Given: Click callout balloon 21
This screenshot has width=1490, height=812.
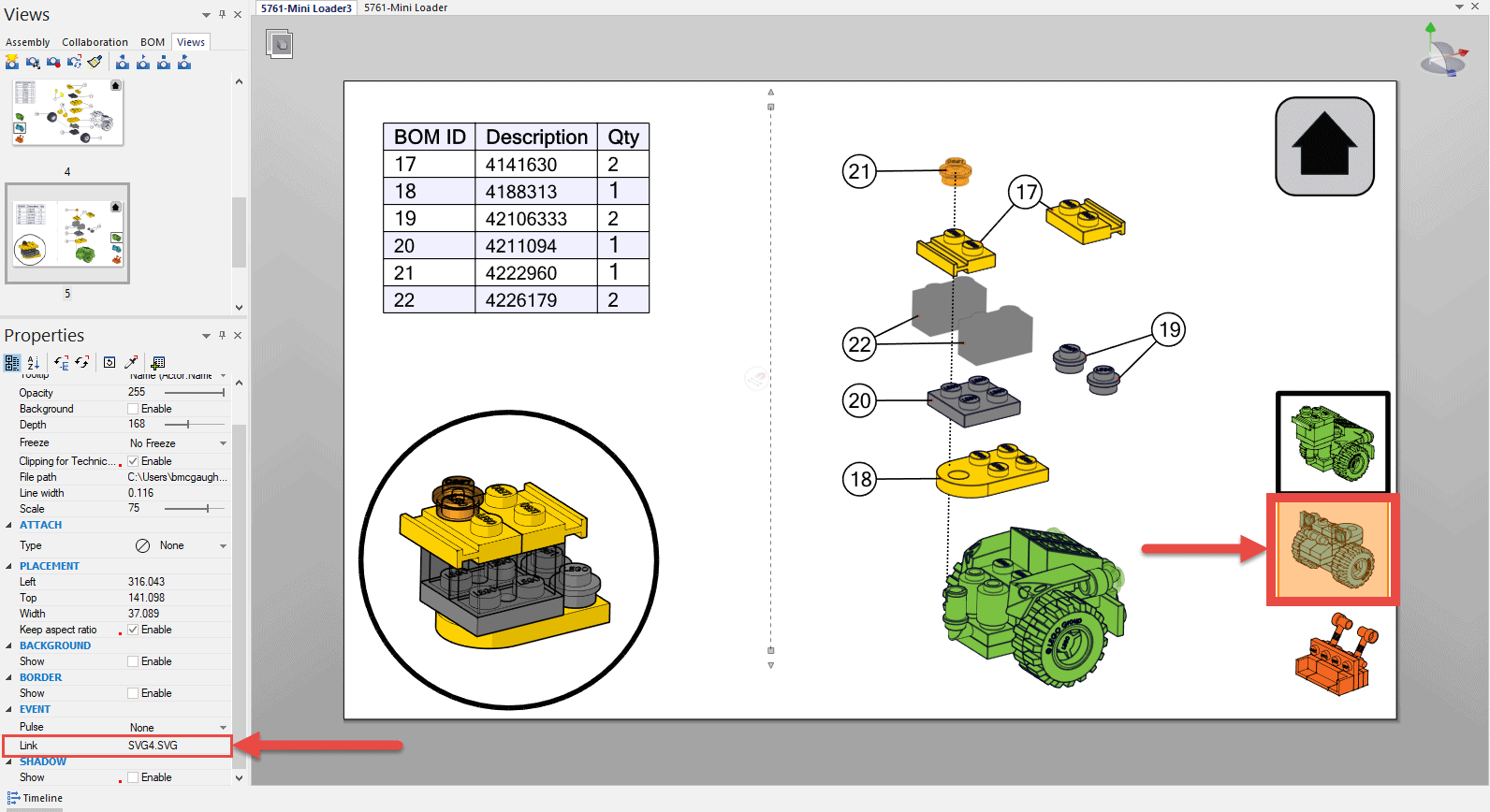Looking at the screenshot, I should click(x=859, y=171).
